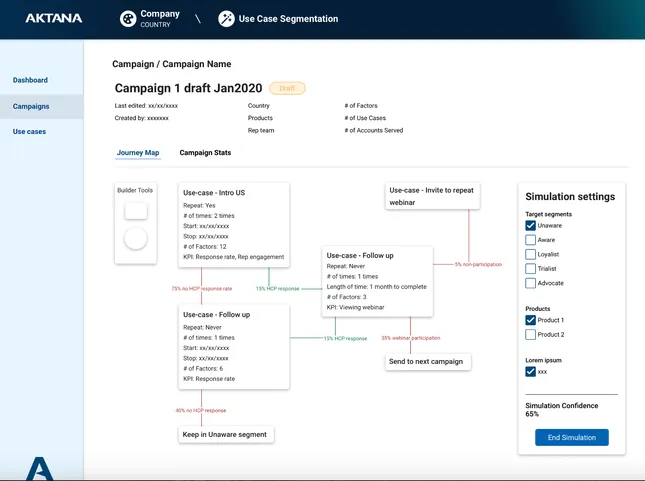
Task: Click the Draft status badge
Action: [287, 88]
